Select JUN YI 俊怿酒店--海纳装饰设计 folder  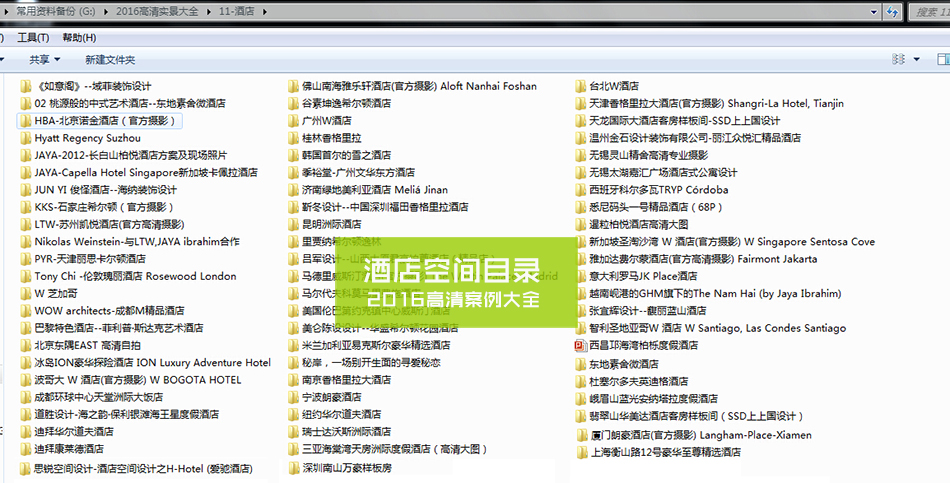[x=105, y=190]
